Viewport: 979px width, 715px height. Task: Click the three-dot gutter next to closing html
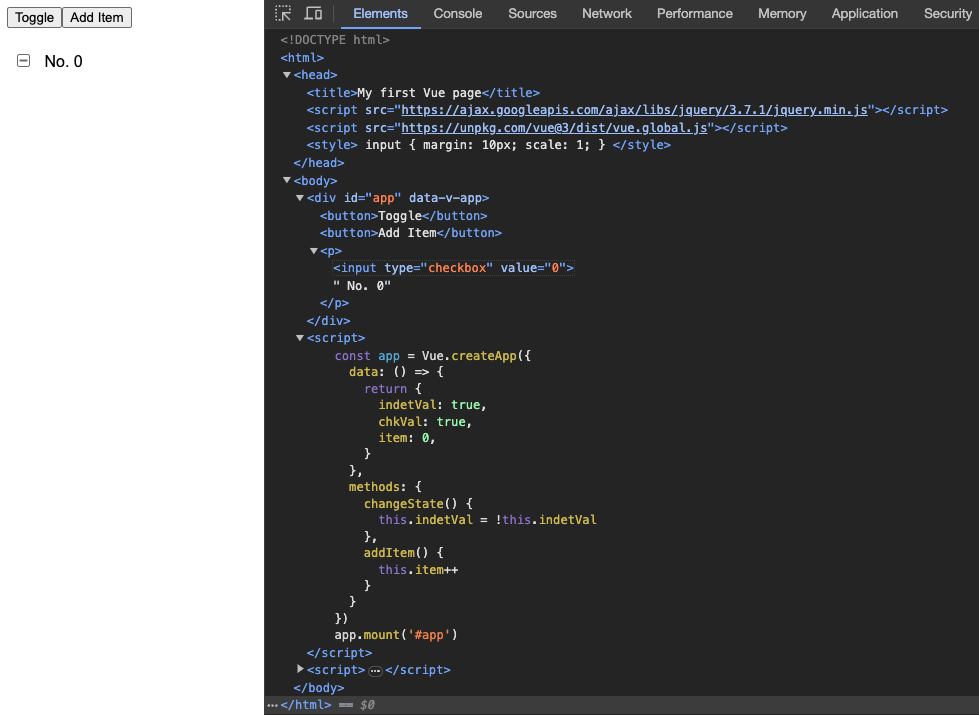[272, 705]
